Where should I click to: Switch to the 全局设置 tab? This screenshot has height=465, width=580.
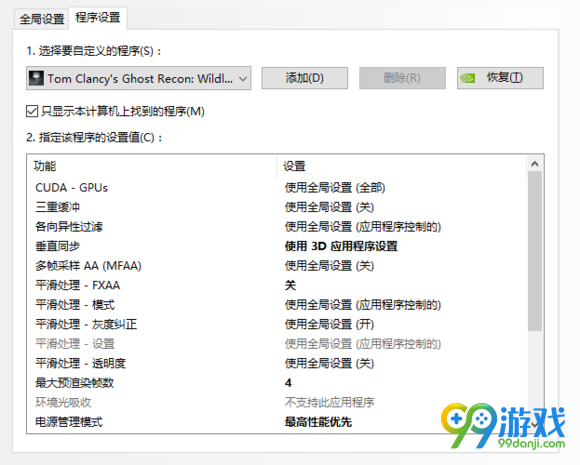point(42,19)
